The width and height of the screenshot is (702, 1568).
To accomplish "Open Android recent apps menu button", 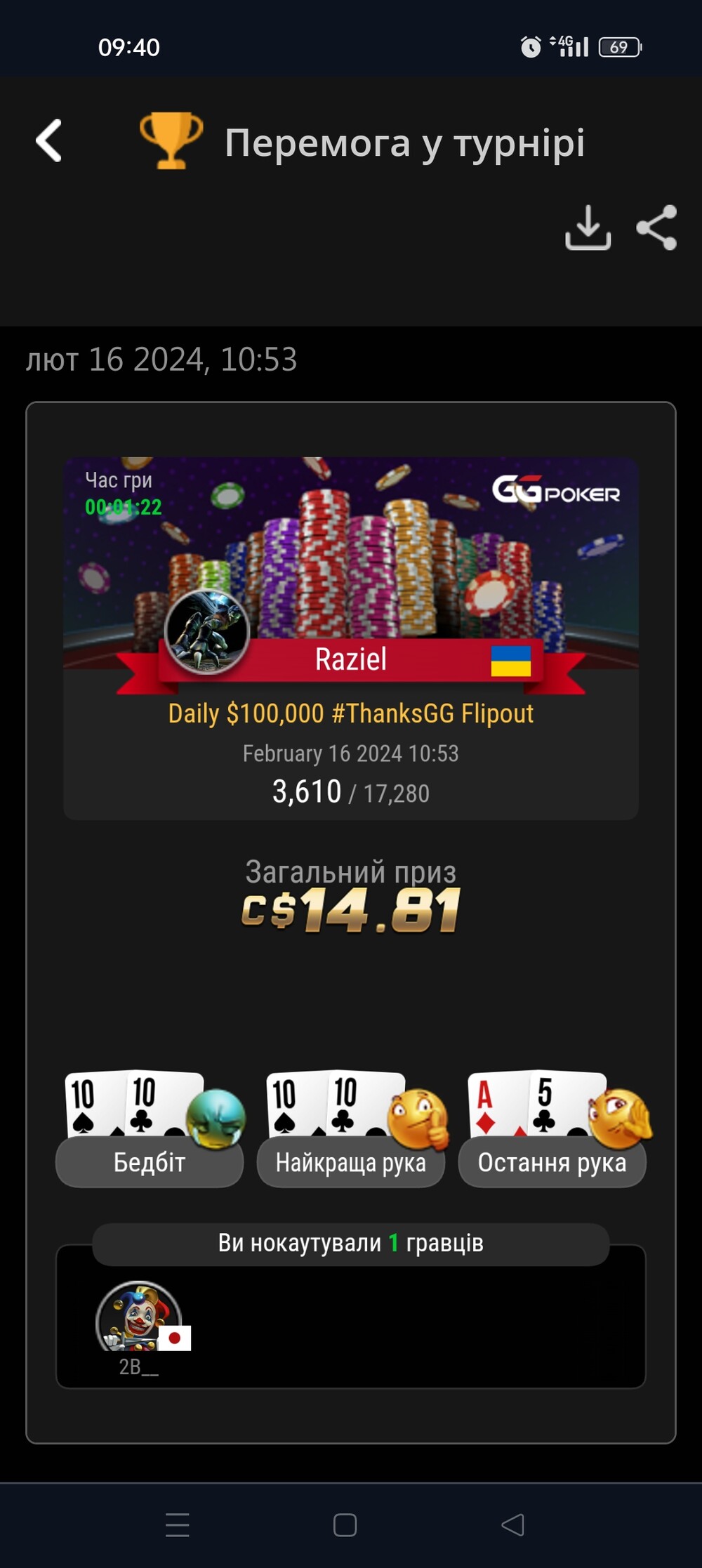I will (178, 1525).
